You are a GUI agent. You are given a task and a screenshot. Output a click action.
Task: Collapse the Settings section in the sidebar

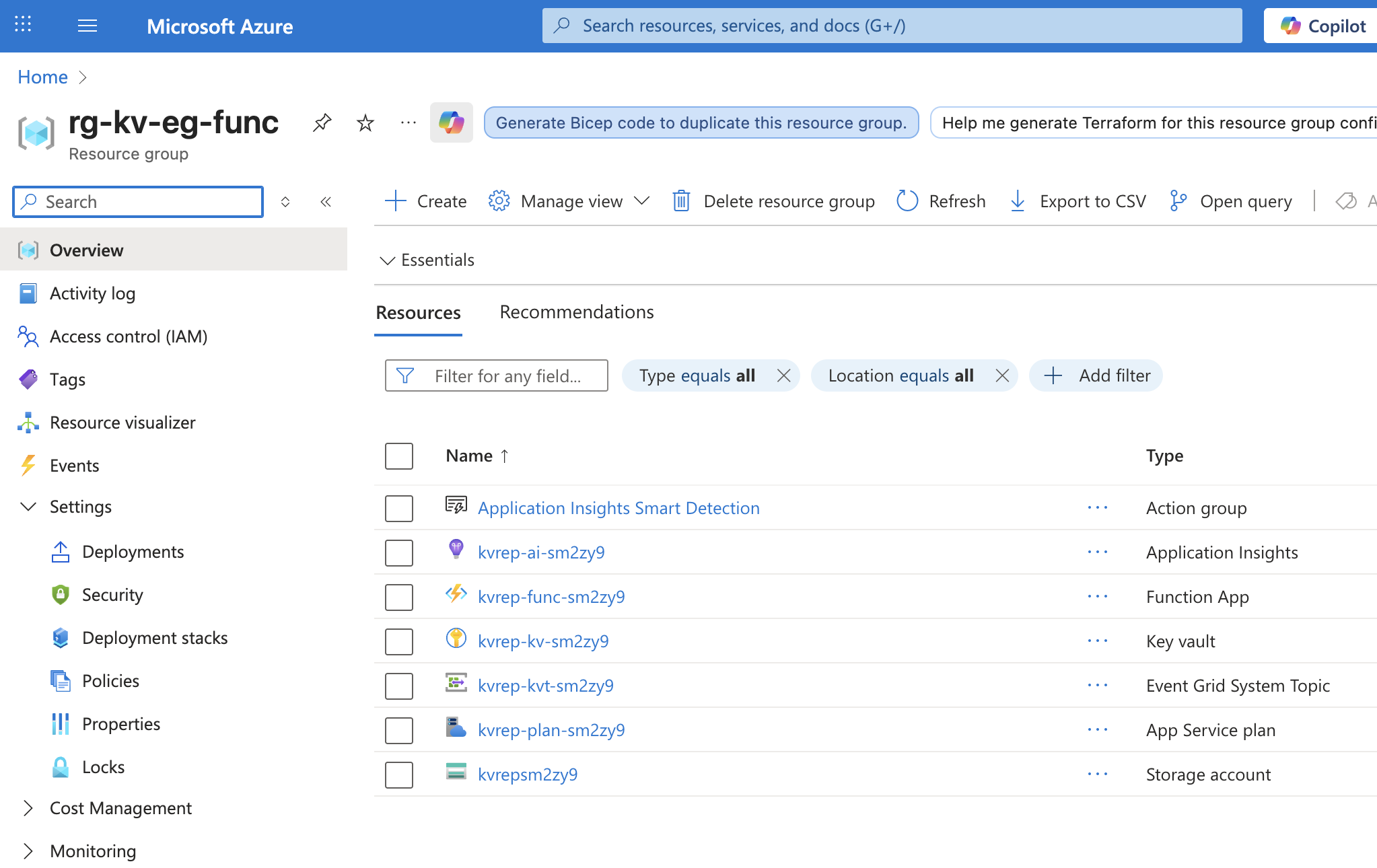28,507
